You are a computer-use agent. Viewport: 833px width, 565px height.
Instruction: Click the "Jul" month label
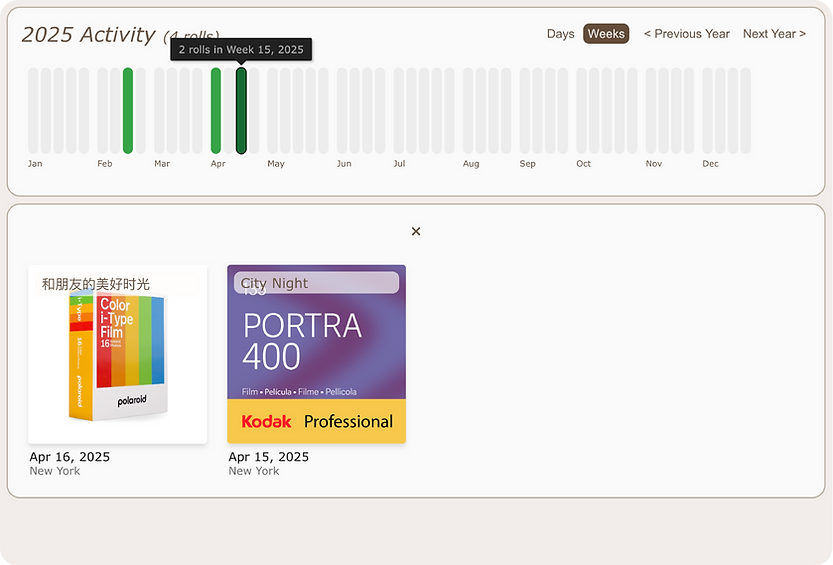(399, 164)
